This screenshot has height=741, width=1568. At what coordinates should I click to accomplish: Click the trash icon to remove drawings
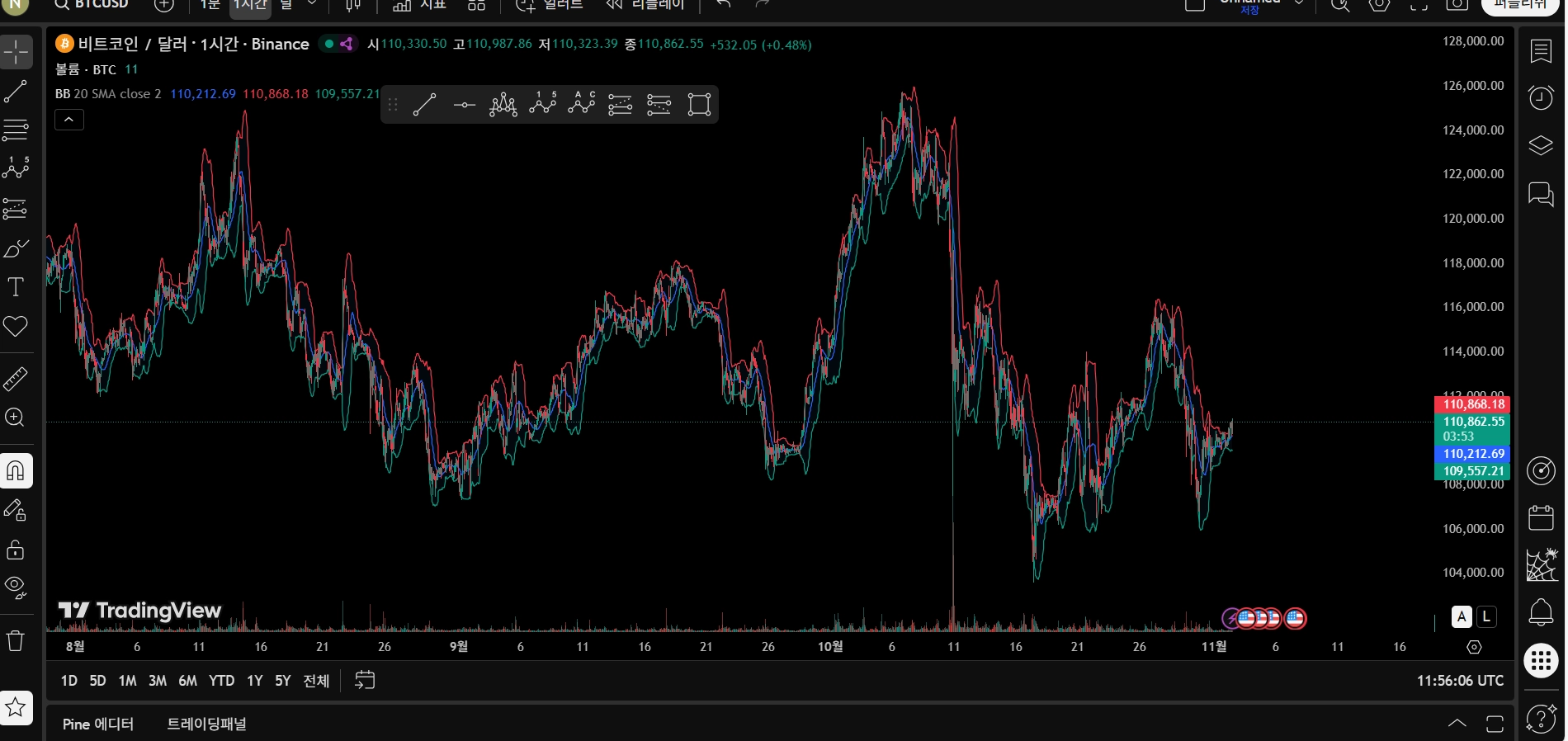[16, 640]
